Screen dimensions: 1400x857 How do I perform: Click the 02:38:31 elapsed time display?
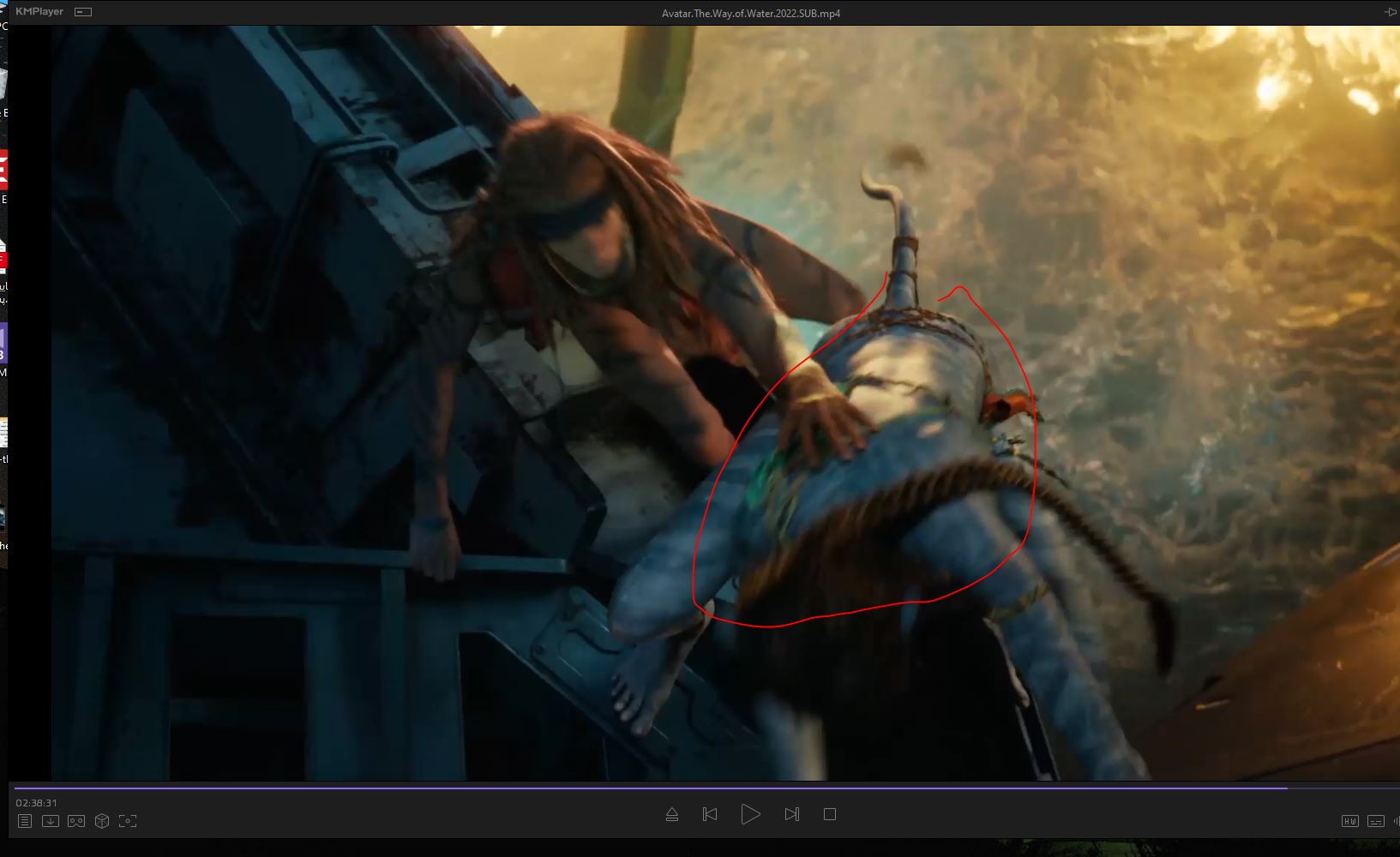click(37, 803)
